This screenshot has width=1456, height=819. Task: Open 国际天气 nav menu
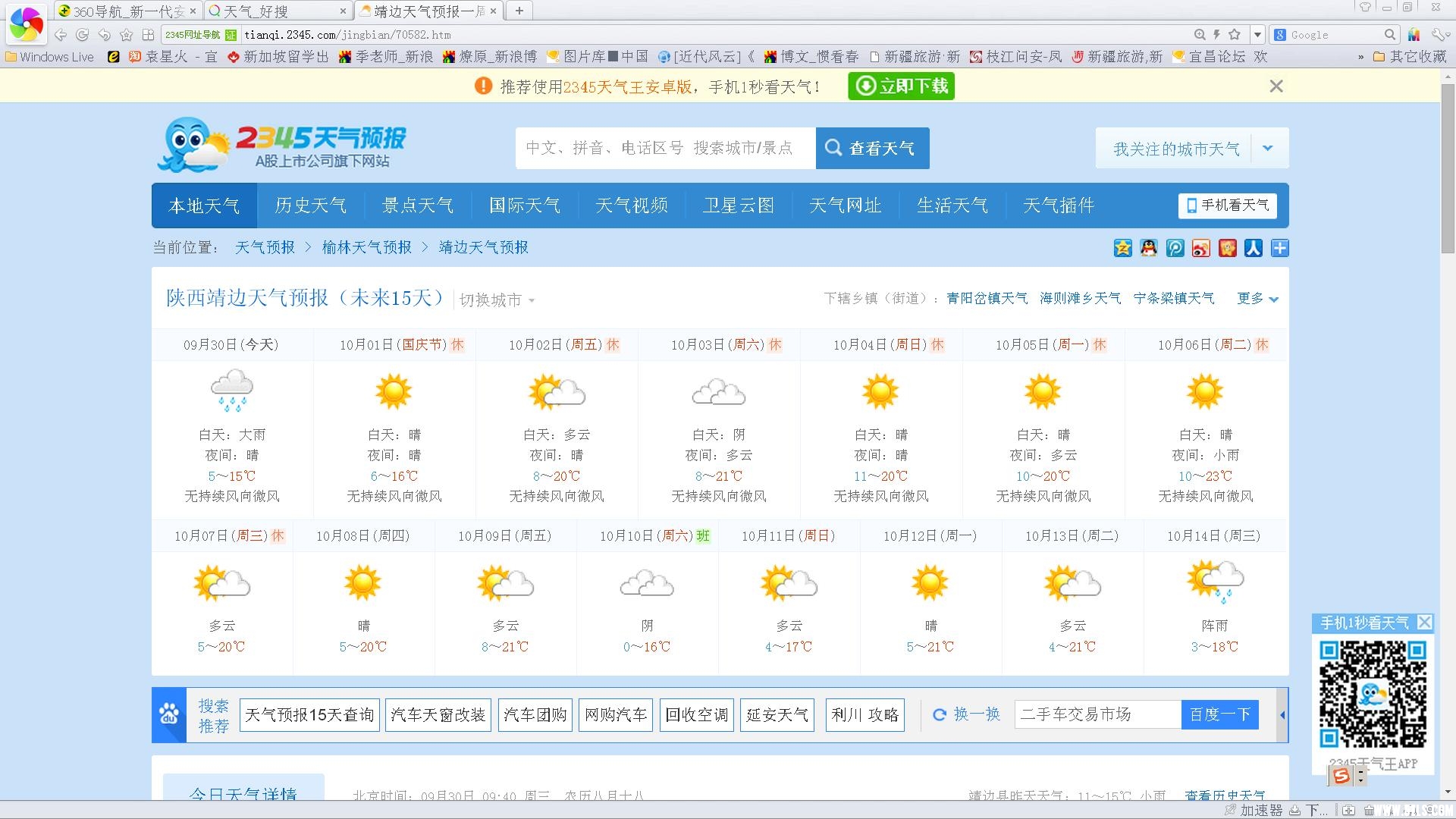coord(524,206)
